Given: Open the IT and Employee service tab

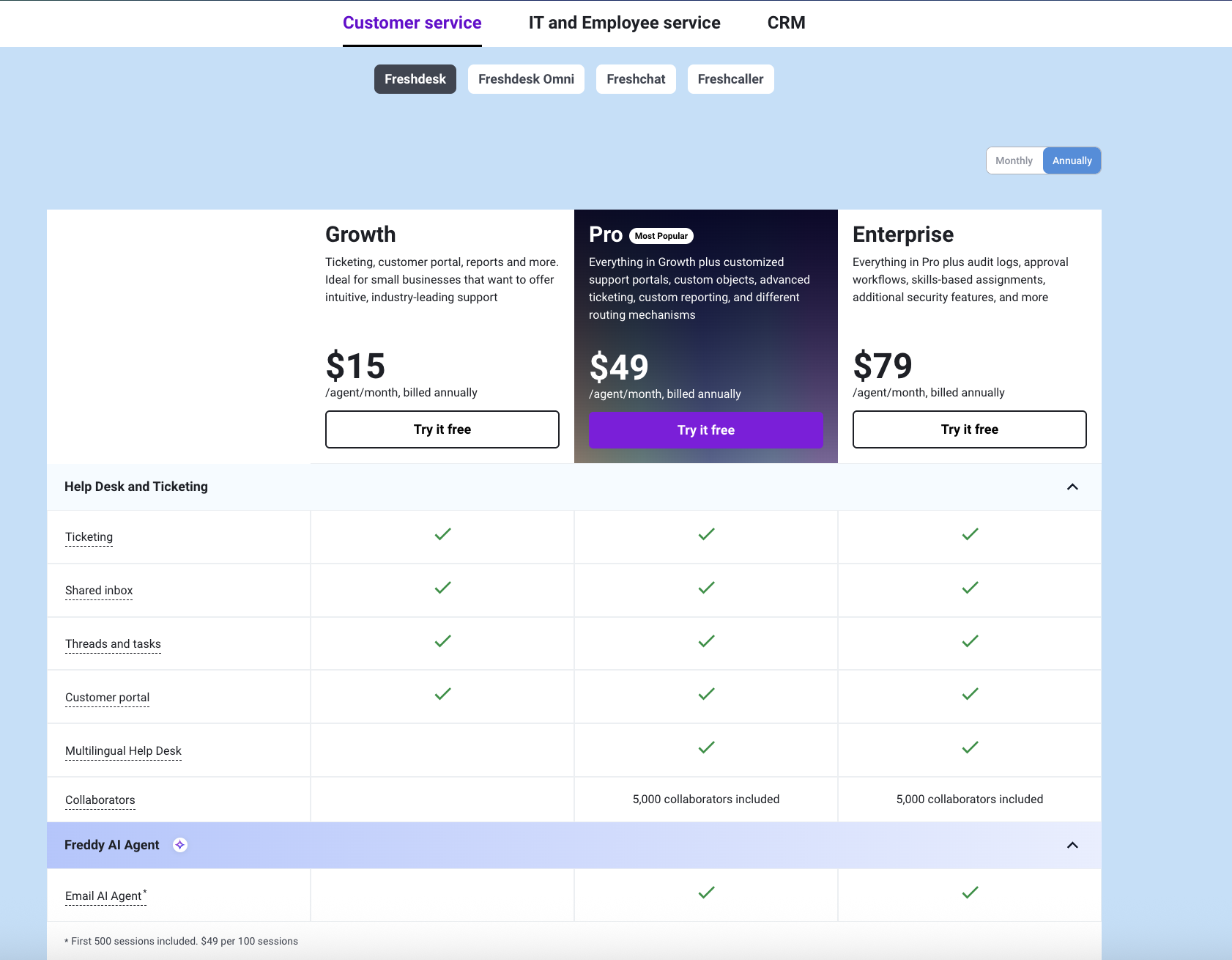Looking at the screenshot, I should coord(625,23).
